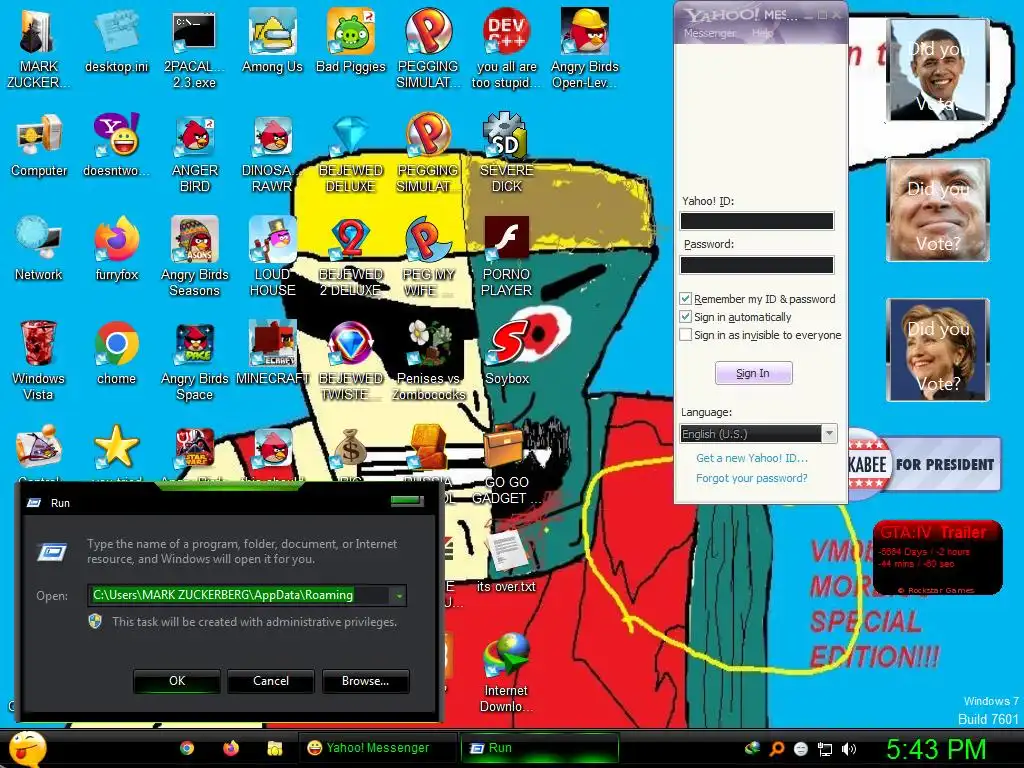Open the BEJEWED TWISTE... shortcut
Image resolution: width=1024 pixels, height=768 pixels.
351,344
